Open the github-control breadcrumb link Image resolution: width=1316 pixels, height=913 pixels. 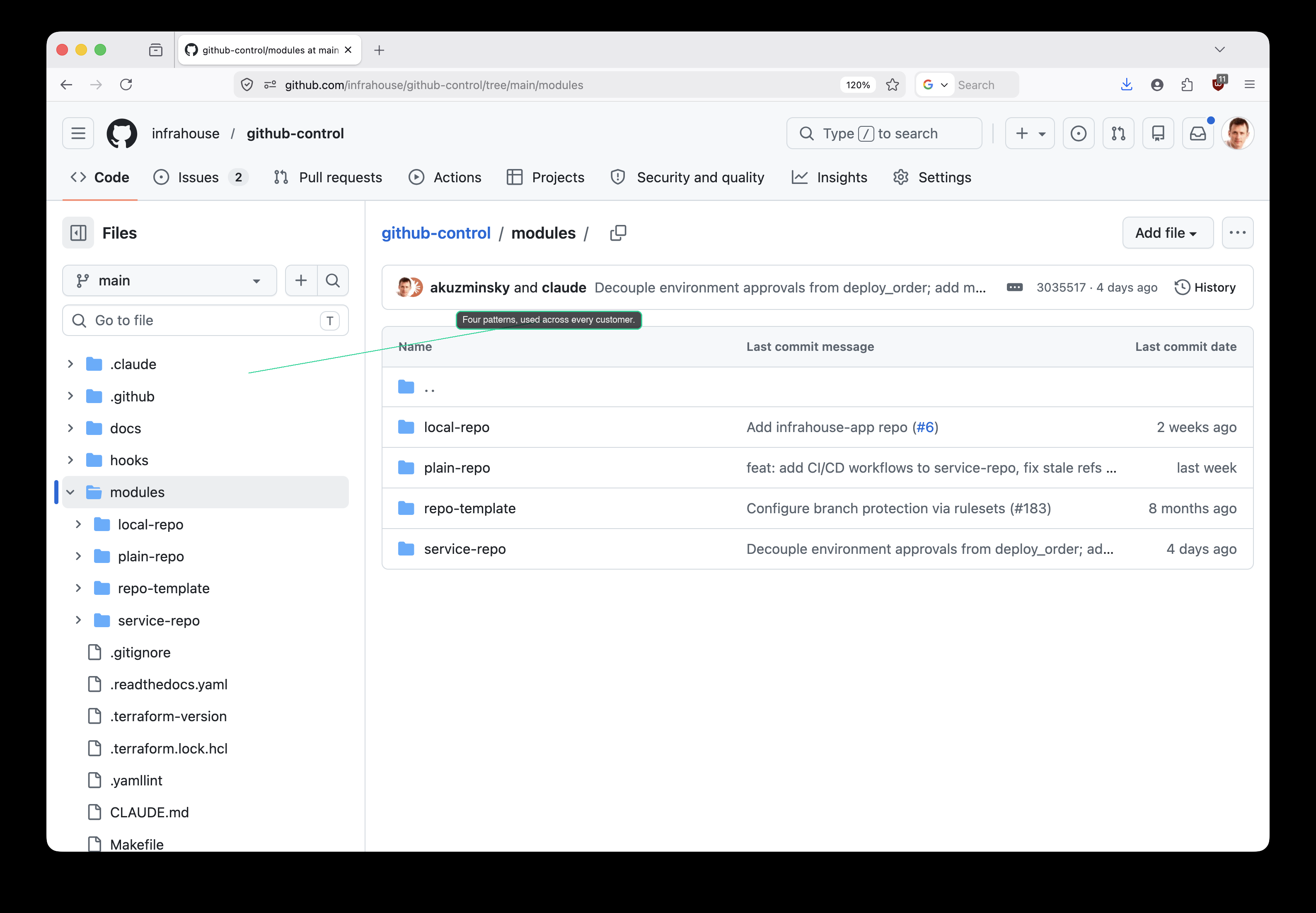tap(436, 233)
